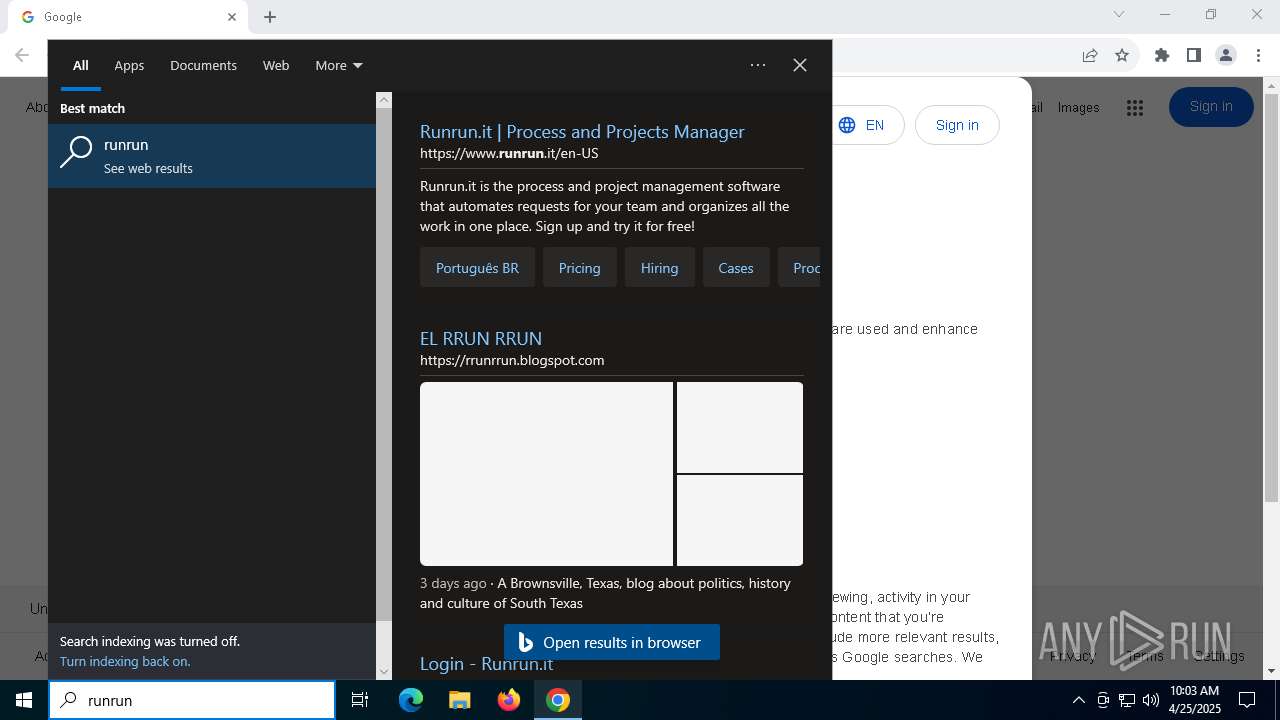Go back in Chrome

click(22, 55)
